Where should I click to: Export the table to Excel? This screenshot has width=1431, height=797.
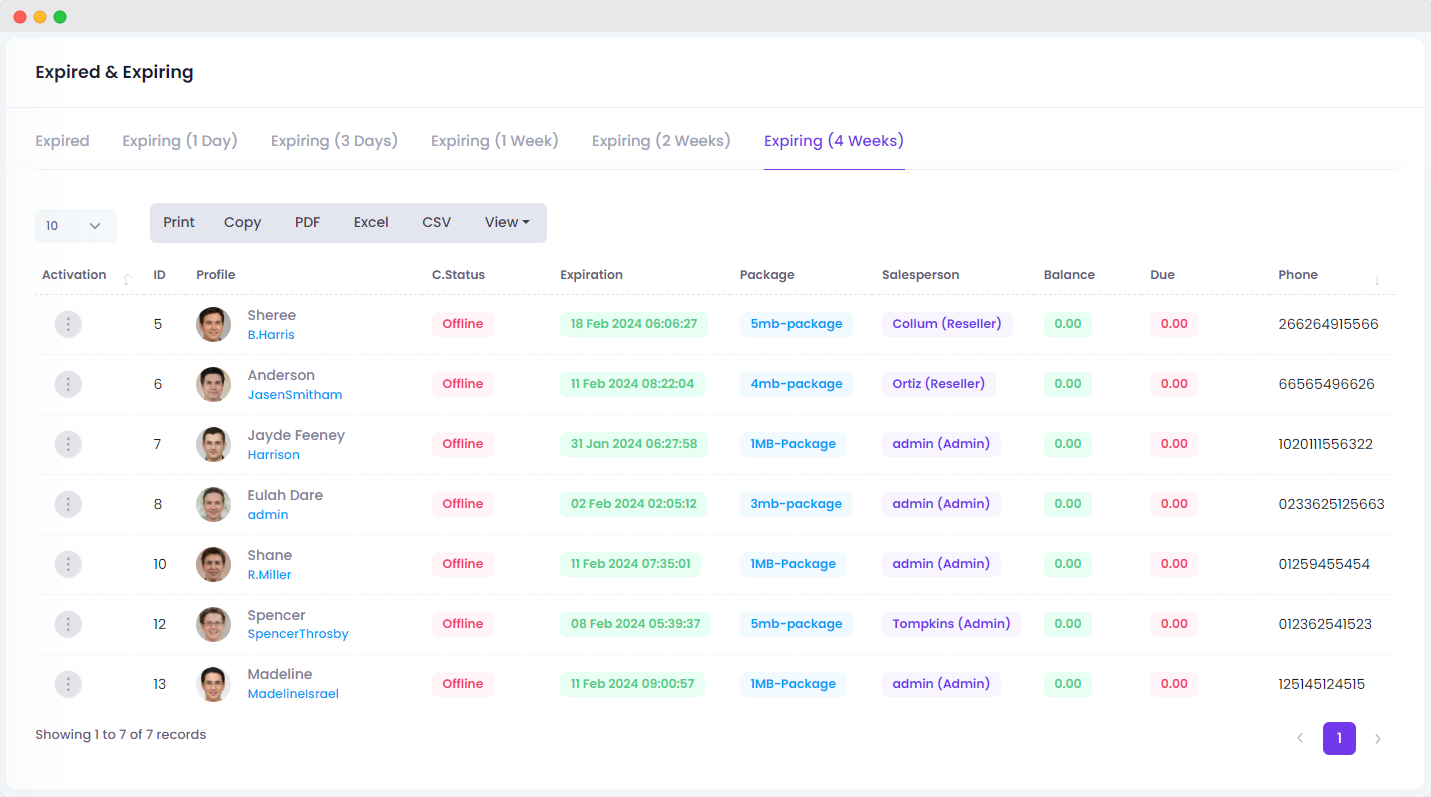[371, 223]
